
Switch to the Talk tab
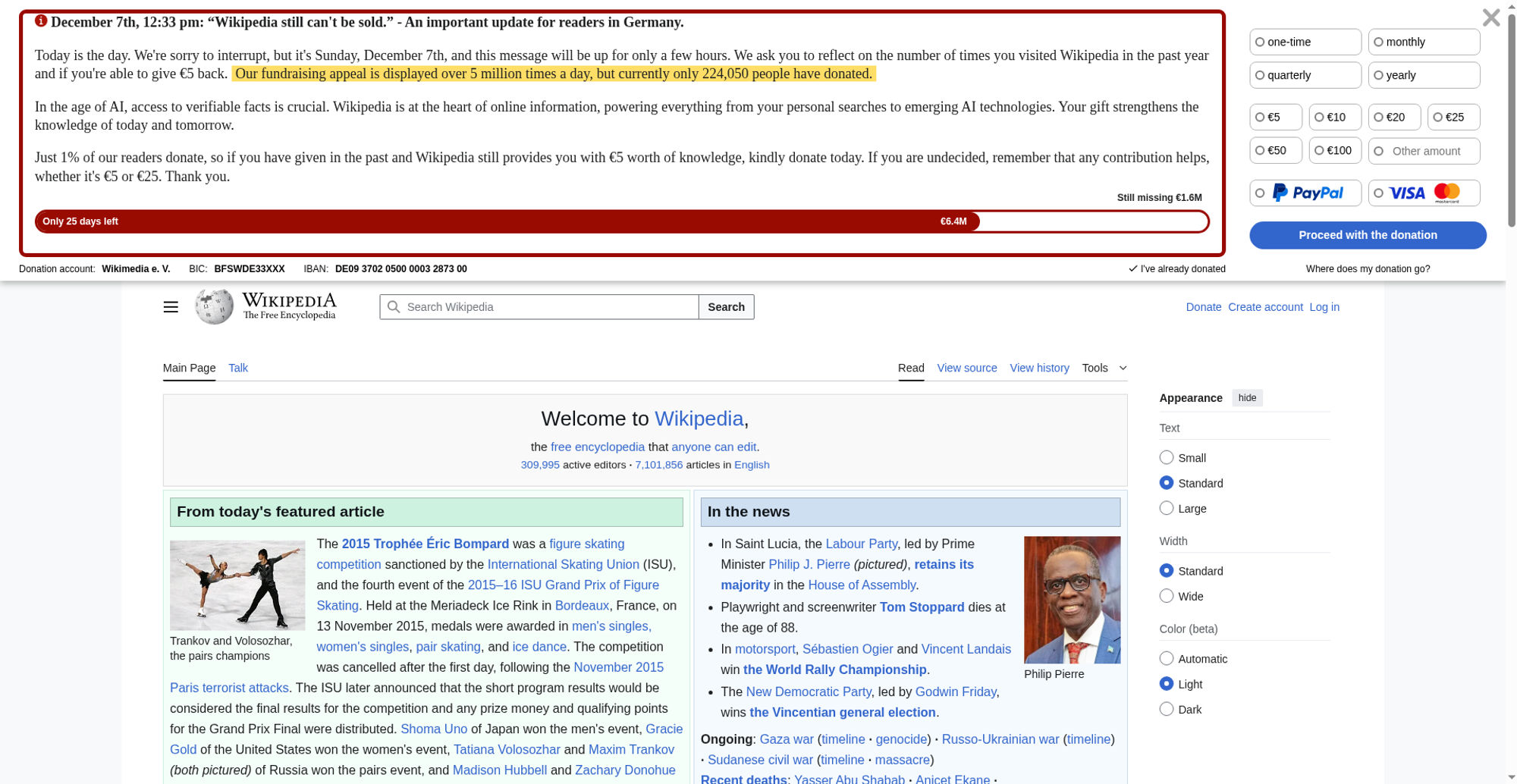[238, 368]
